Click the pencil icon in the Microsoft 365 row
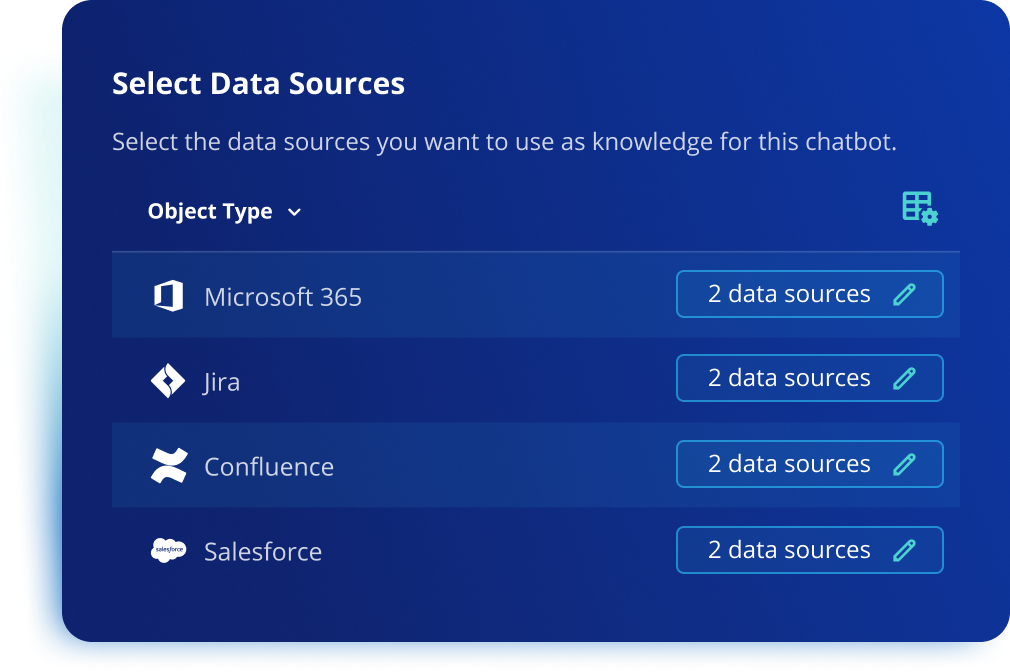 point(904,294)
